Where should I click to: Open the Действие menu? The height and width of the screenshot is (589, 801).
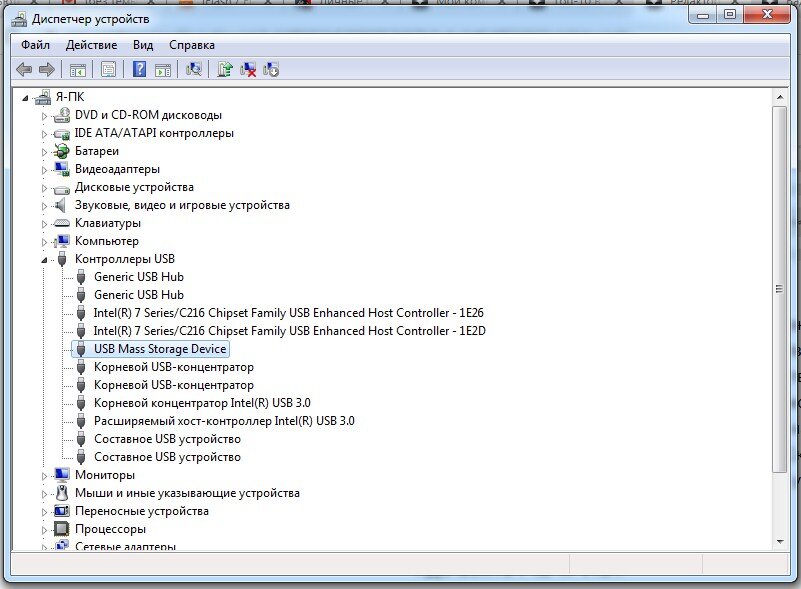(x=91, y=45)
